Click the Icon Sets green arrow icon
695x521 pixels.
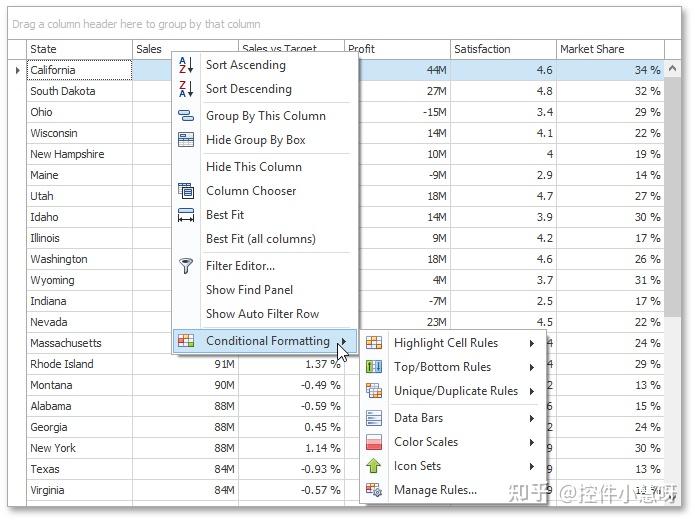pos(374,466)
